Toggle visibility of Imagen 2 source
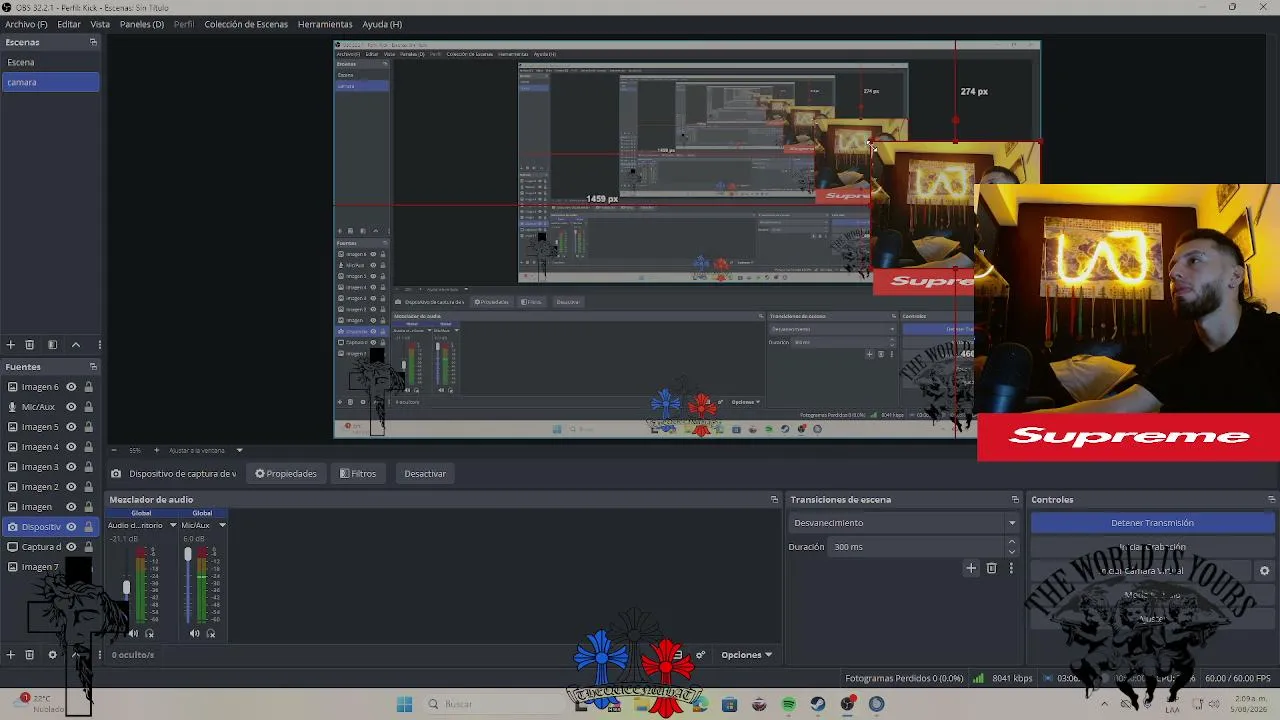This screenshot has height=720, width=1280. [x=71, y=487]
